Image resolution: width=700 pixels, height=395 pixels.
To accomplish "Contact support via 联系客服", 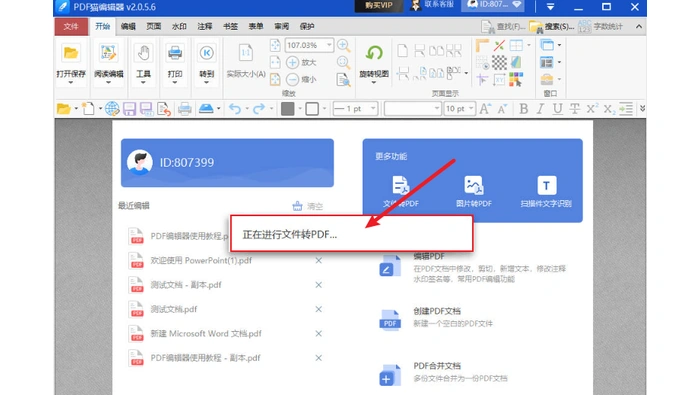I will pos(432,5).
